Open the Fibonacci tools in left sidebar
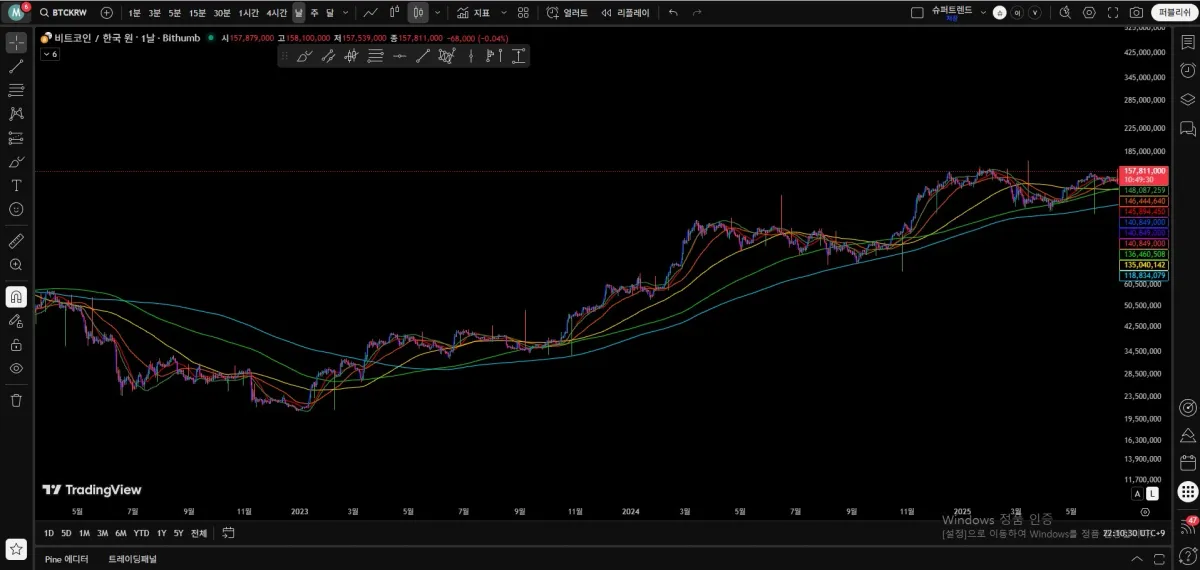1200x570 pixels. pos(16,90)
